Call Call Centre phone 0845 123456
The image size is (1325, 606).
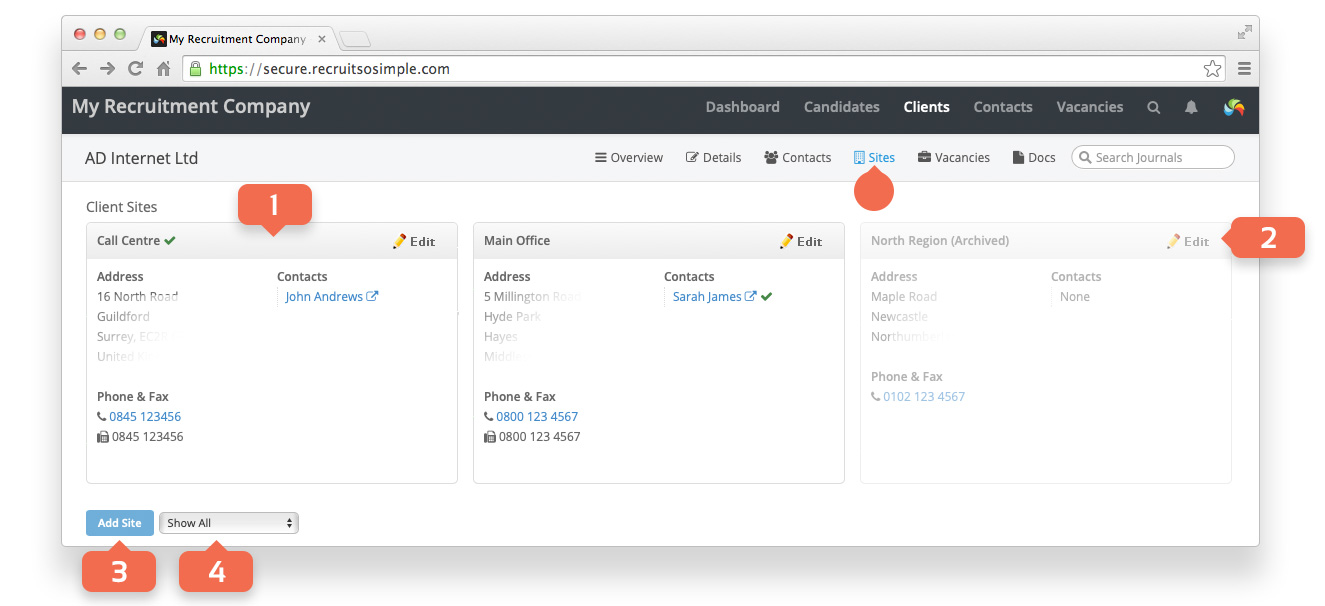tap(146, 417)
